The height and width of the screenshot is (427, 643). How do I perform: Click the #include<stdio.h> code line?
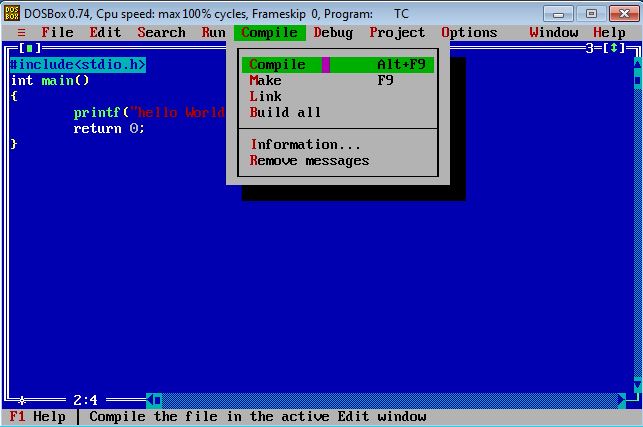point(78,65)
